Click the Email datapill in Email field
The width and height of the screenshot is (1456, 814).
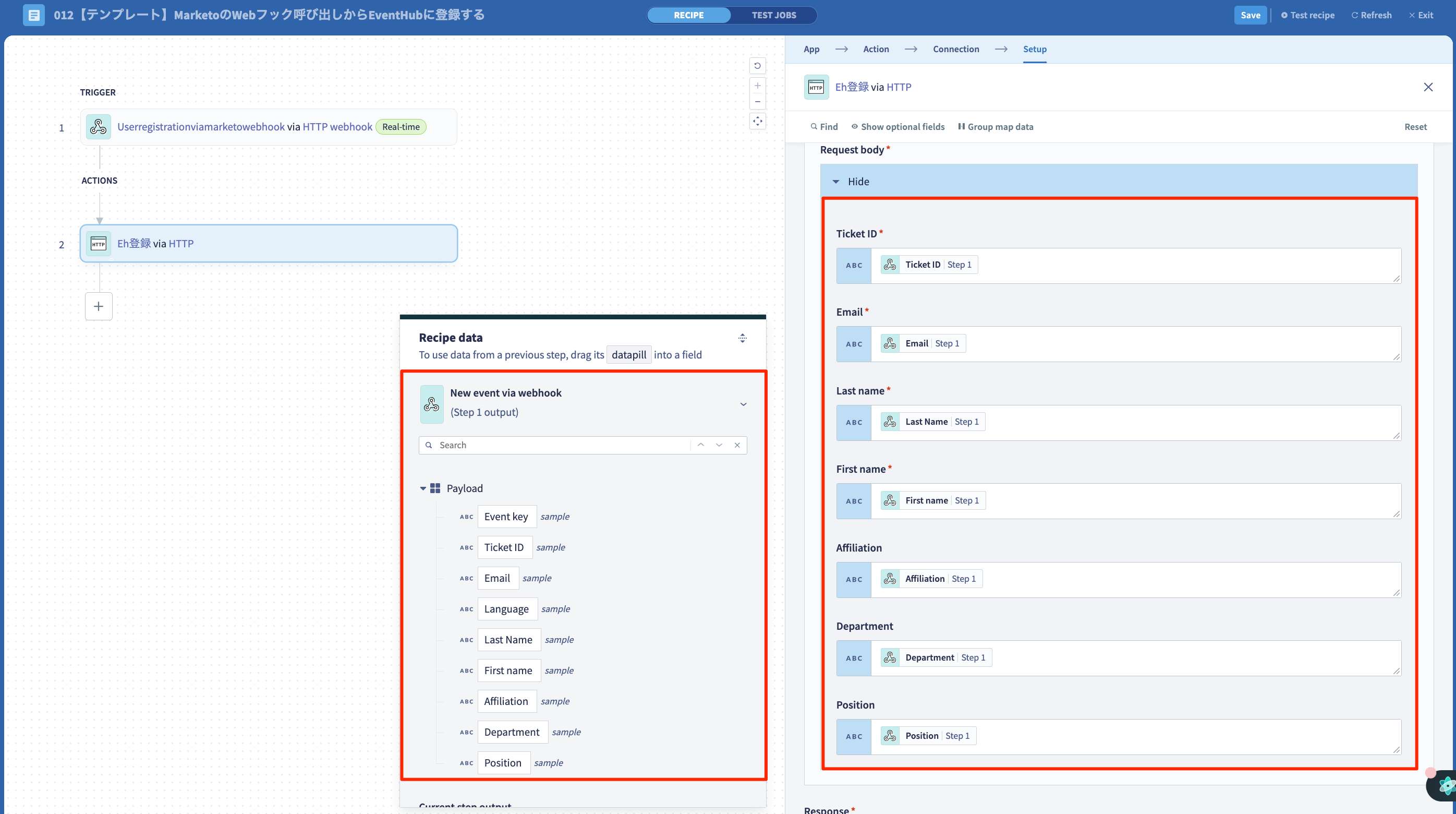point(923,343)
